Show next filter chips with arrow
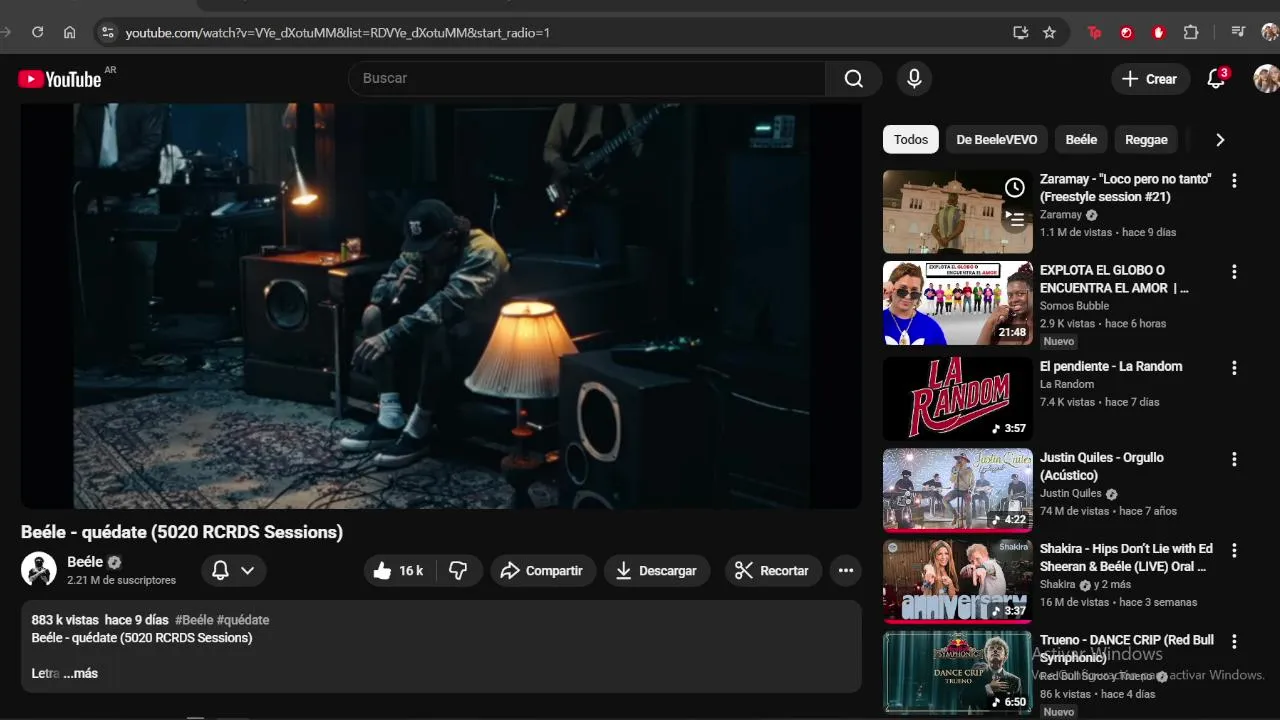The height and width of the screenshot is (720, 1280). click(1219, 140)
